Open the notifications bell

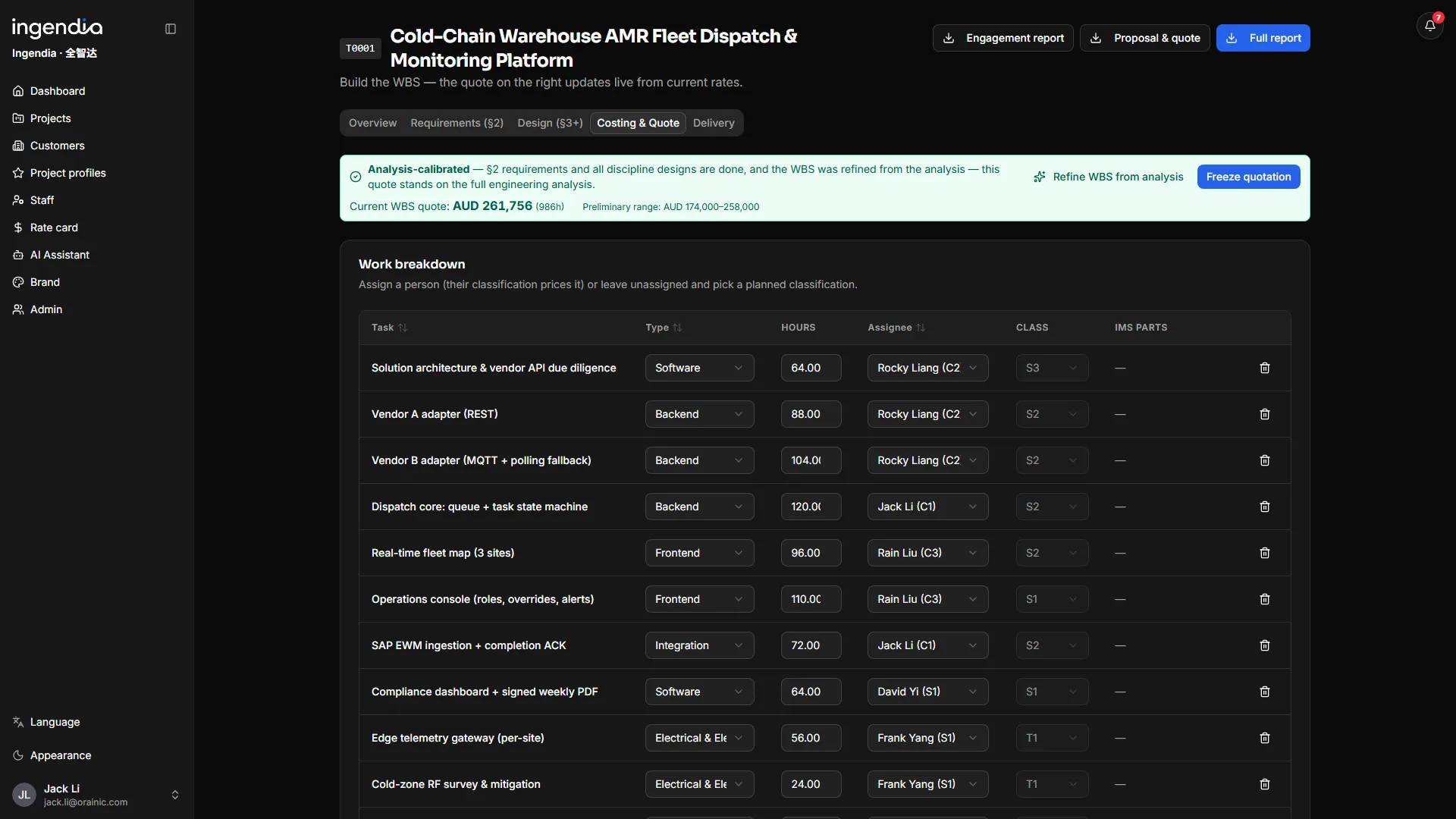(x=1429, y=26)
